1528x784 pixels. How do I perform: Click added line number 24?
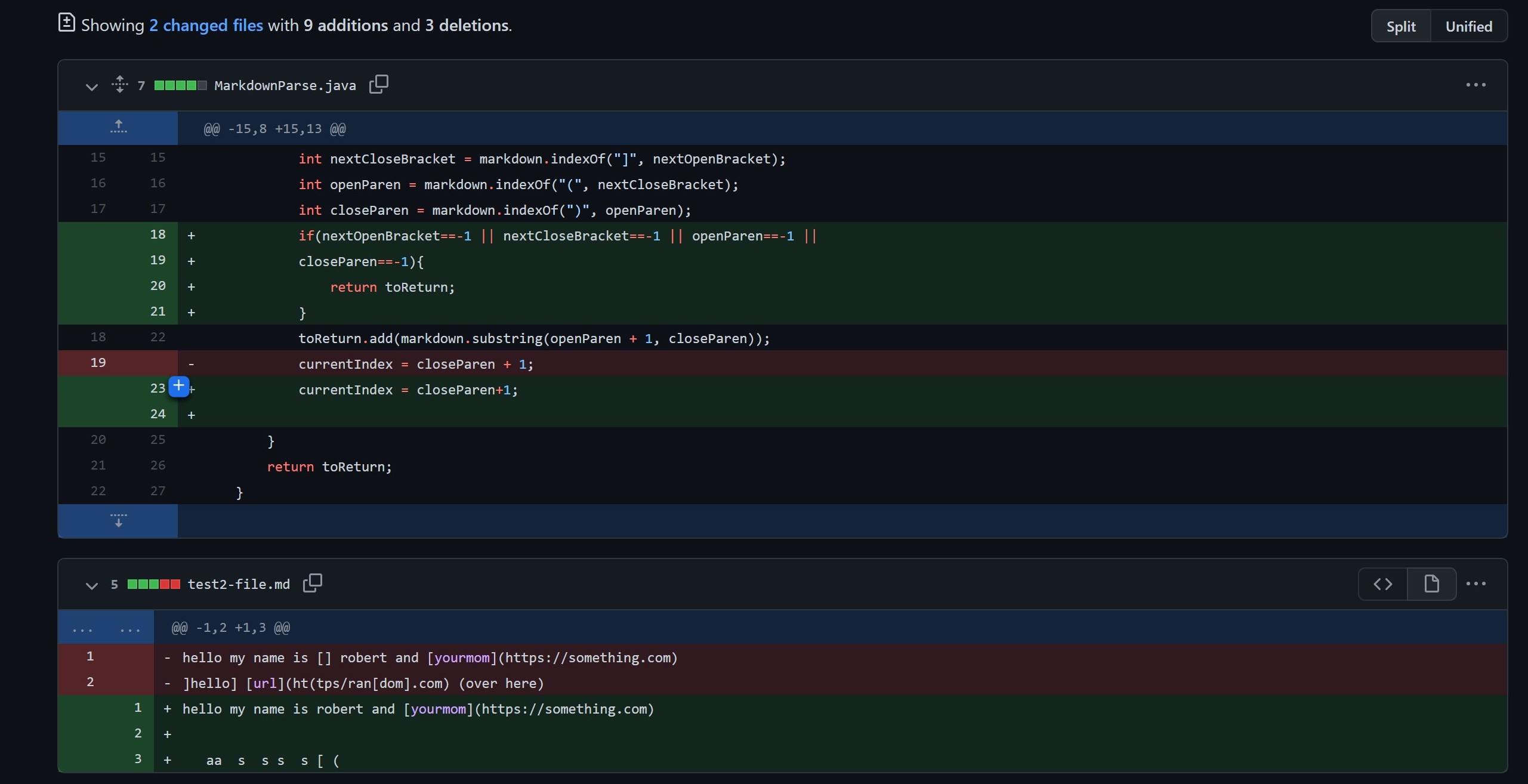click(158, 414)
